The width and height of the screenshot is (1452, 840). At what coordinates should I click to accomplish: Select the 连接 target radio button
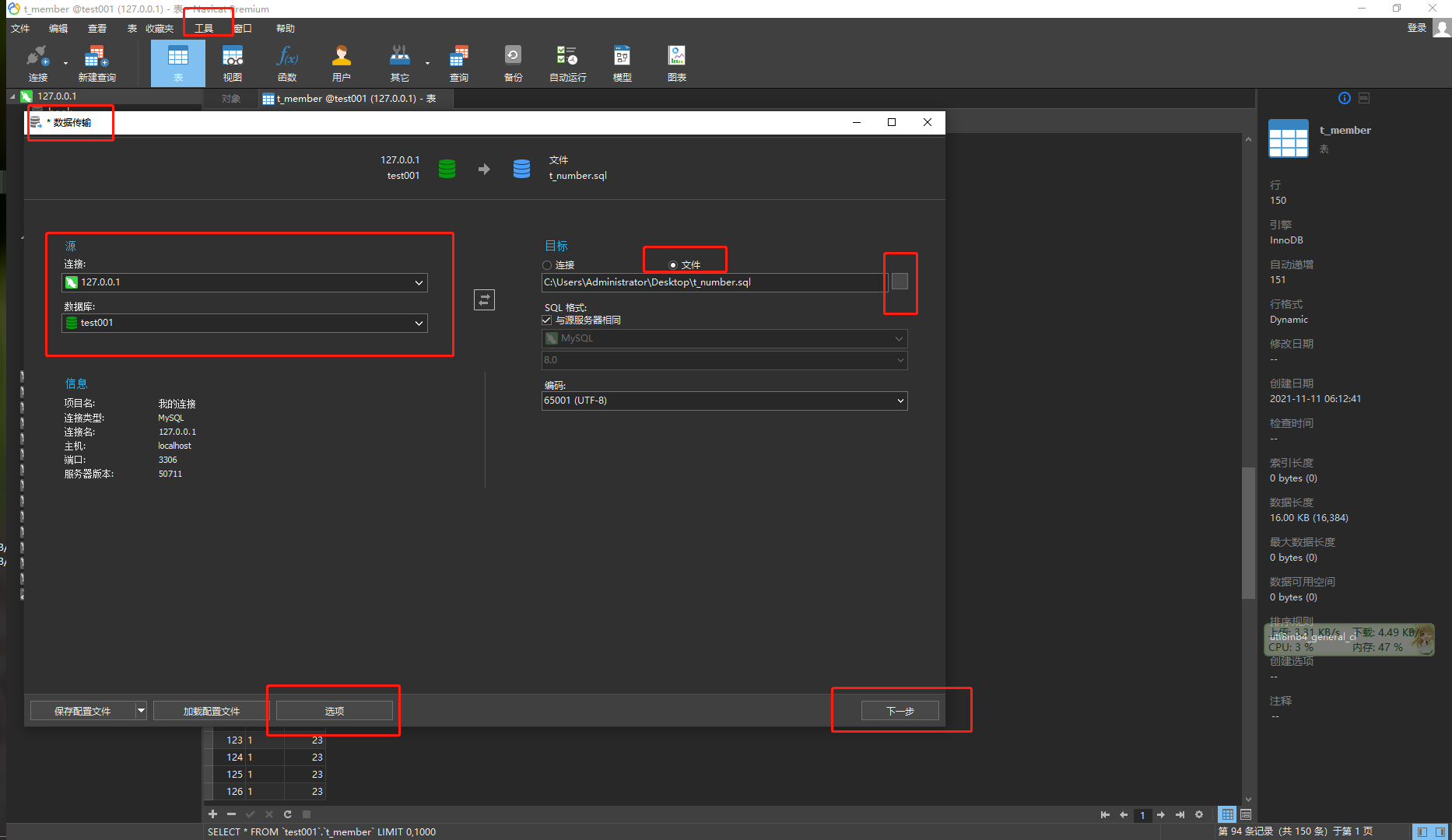tap(547, 265)
